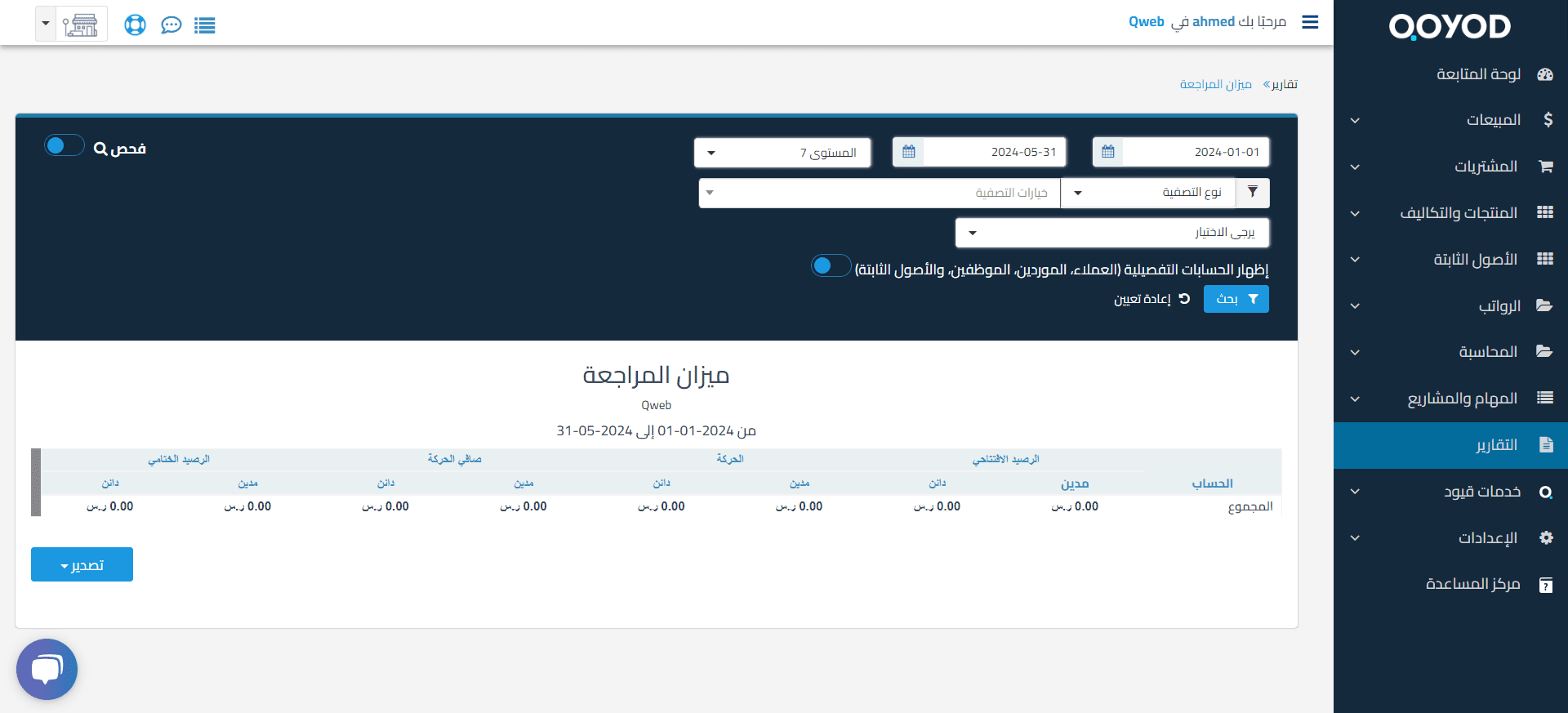The width and height of the screenshot is (1568, 713).
Task: Open مركز المساعدة help center item
Action: point(1450,584)
